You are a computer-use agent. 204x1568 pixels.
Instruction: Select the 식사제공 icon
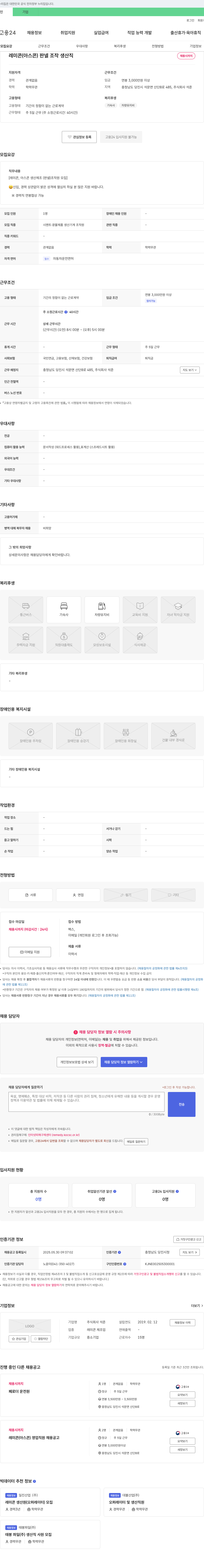140,640
